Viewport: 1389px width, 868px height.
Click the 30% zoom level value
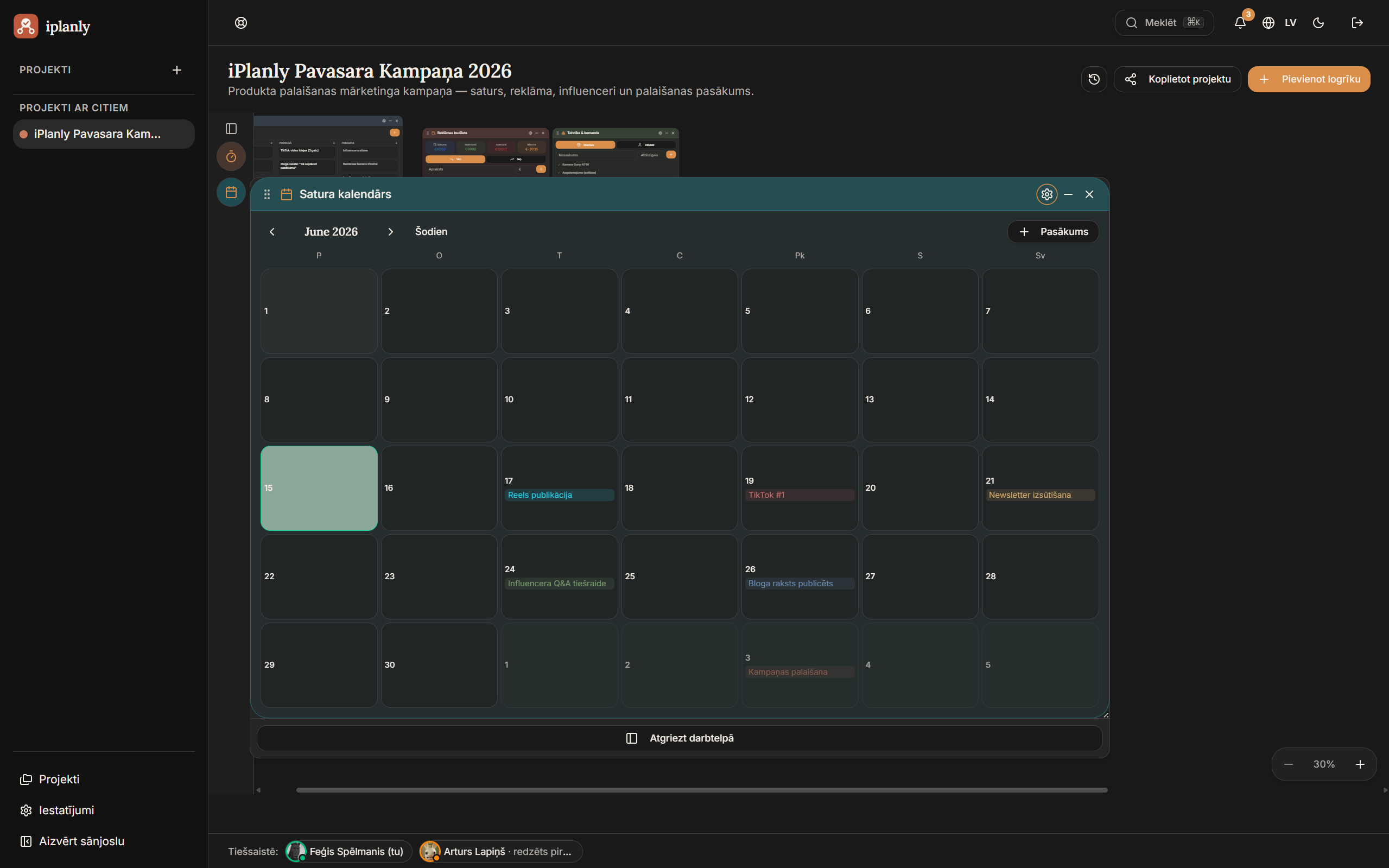pos(1324,764)
